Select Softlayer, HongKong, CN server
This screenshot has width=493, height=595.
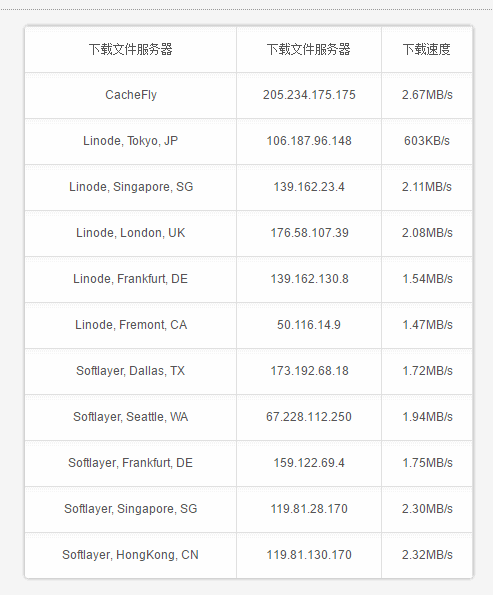[x=131, y=555]
